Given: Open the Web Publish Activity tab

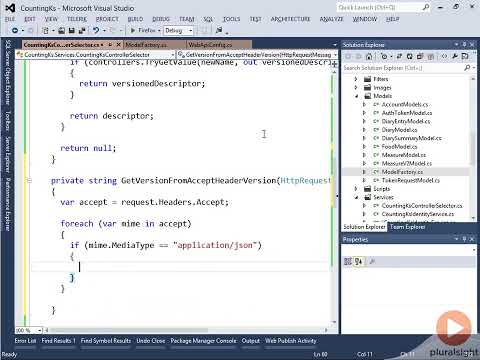Looking at the screenshot, I should tap(291, 341).
